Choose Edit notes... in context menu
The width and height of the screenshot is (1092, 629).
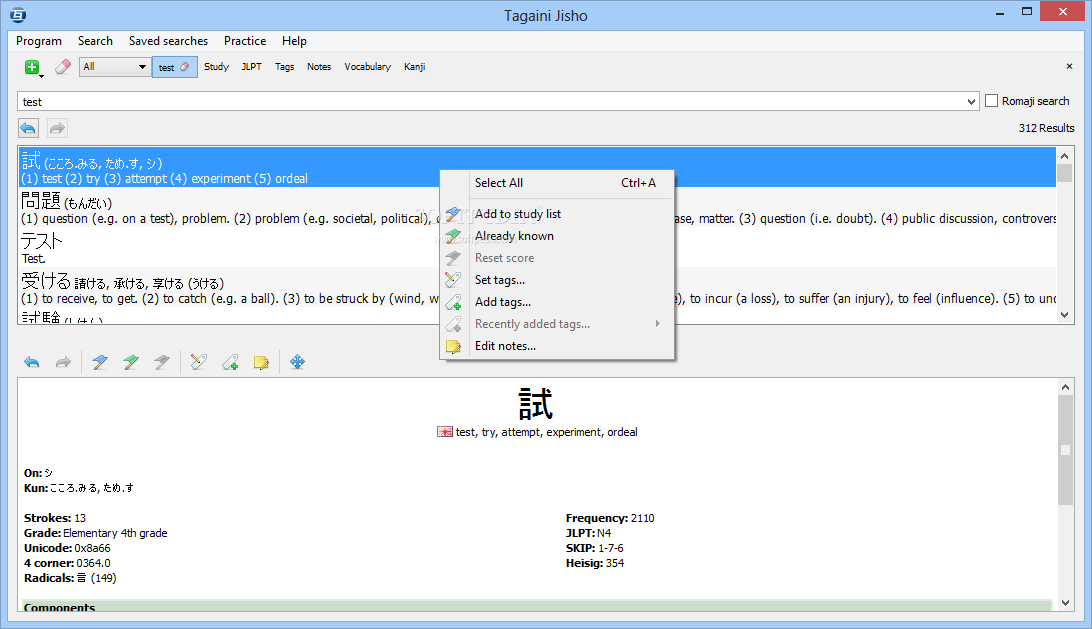[557, 346]
